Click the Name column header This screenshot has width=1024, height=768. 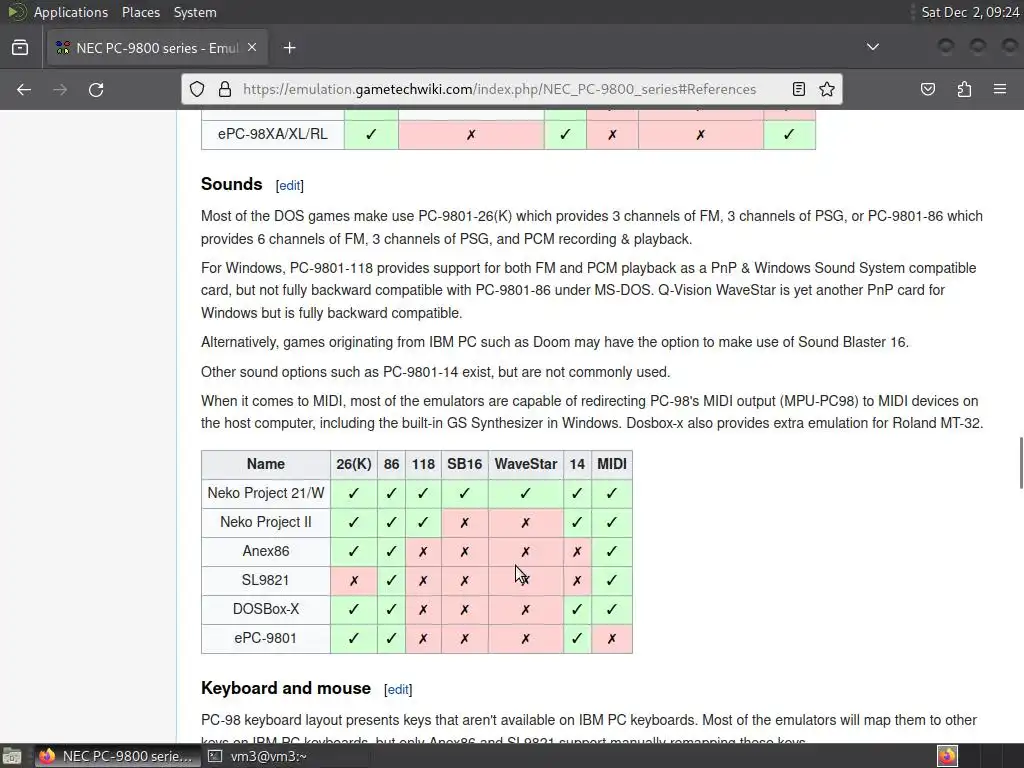[266, 464]
